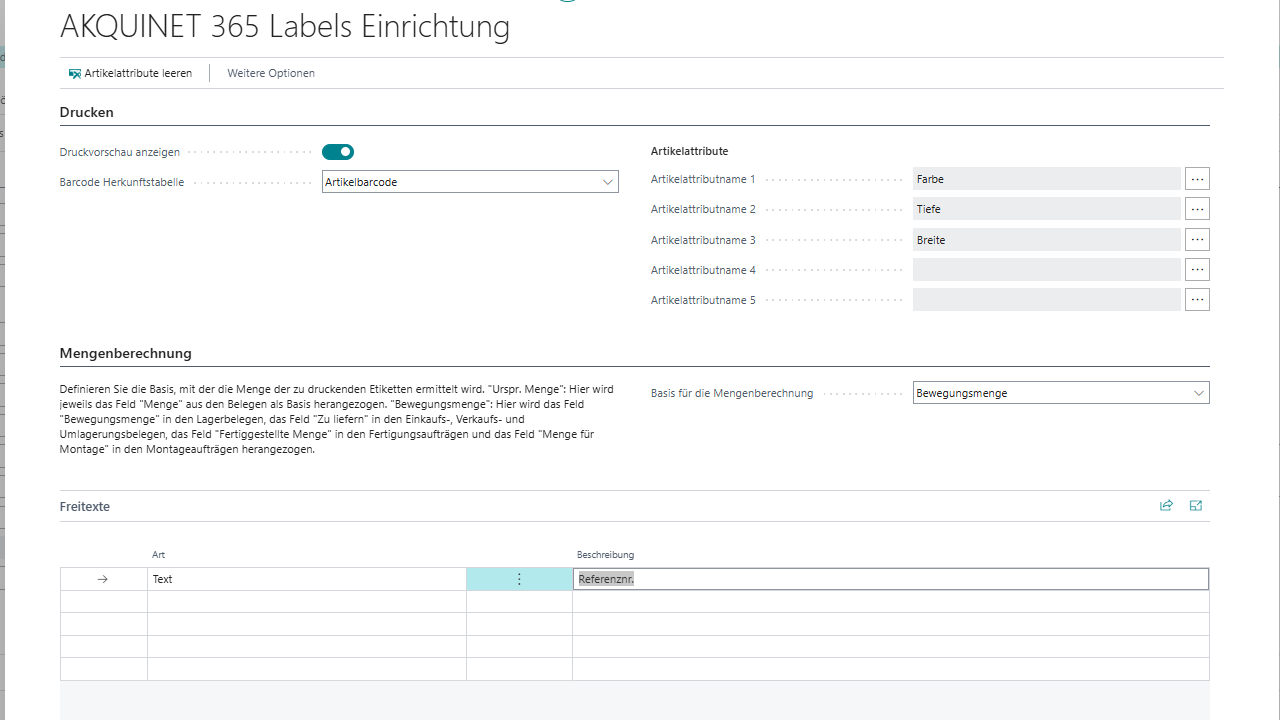The height and width of the screenshot is (720, 1280).
Task: Click the Freitexte share icon
Action: (1166, 506)
